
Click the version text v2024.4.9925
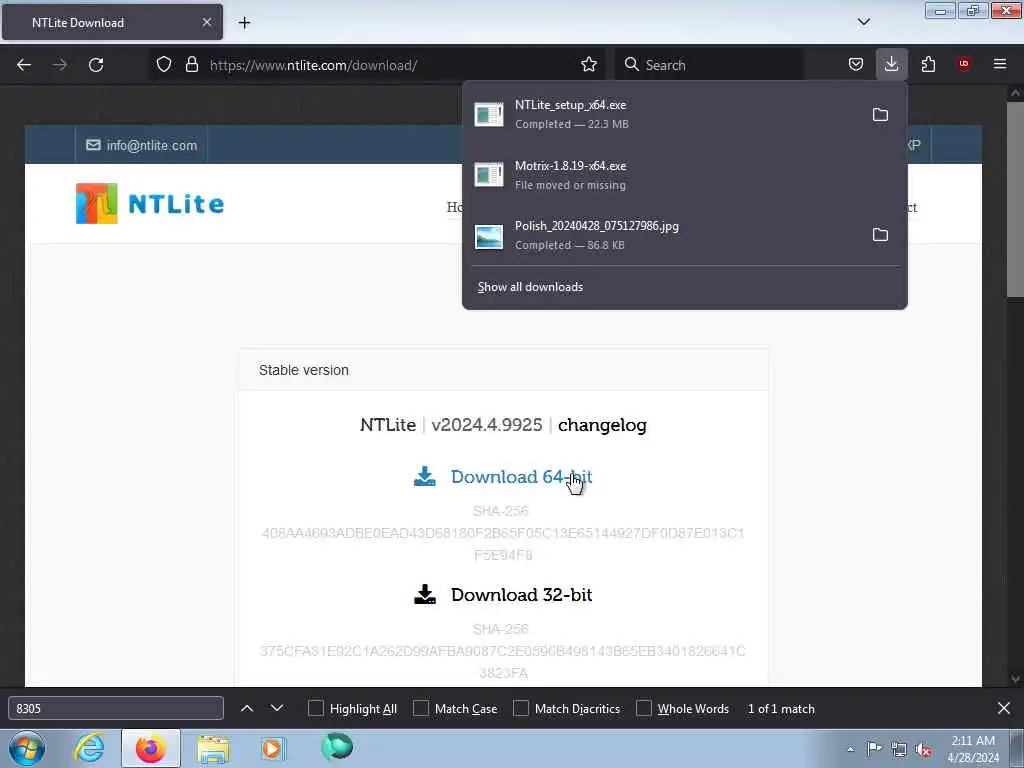point(487,425)
